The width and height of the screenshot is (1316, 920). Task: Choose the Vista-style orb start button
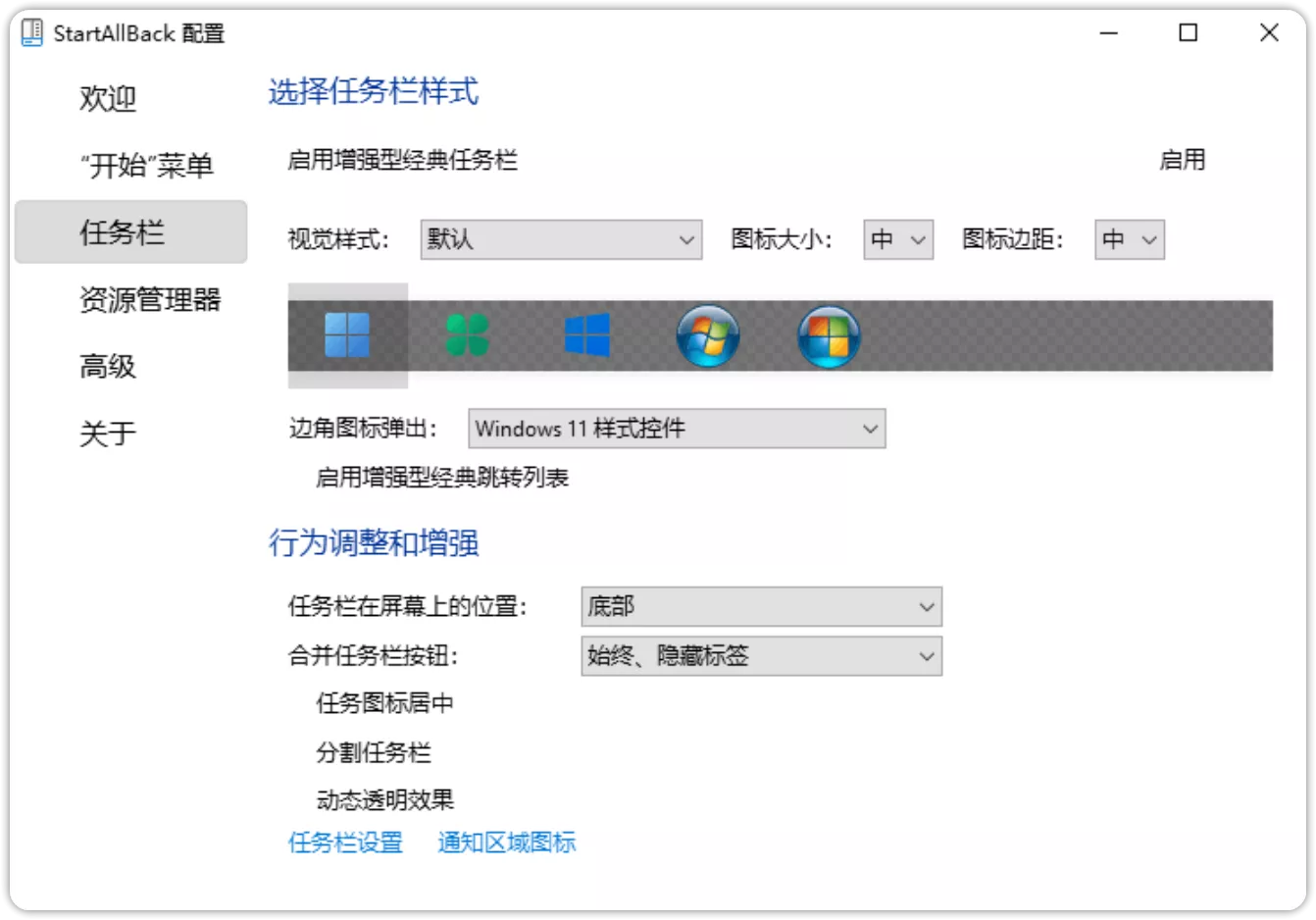coord(829,335)
